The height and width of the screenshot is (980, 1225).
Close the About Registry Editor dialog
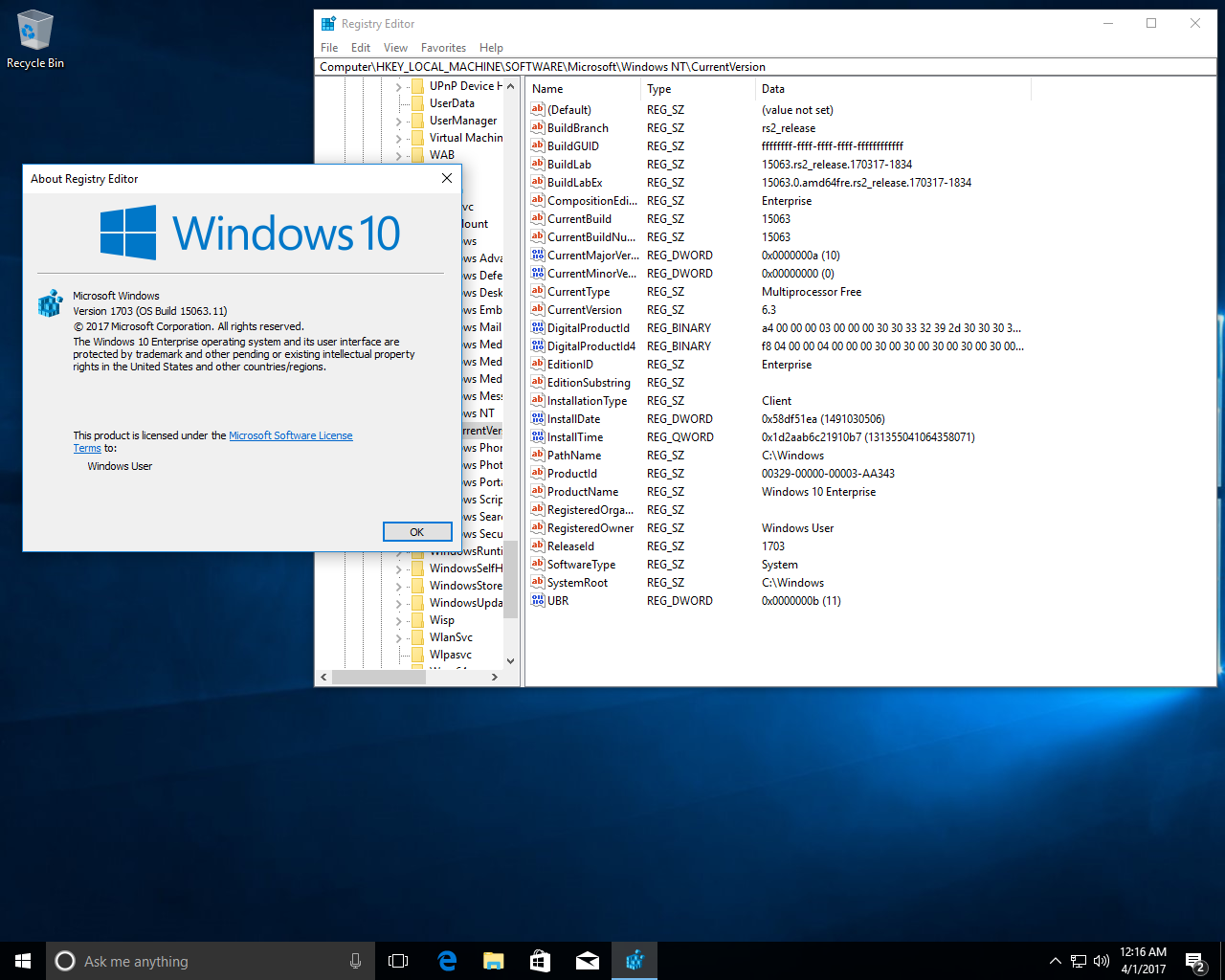click(446, 178)
